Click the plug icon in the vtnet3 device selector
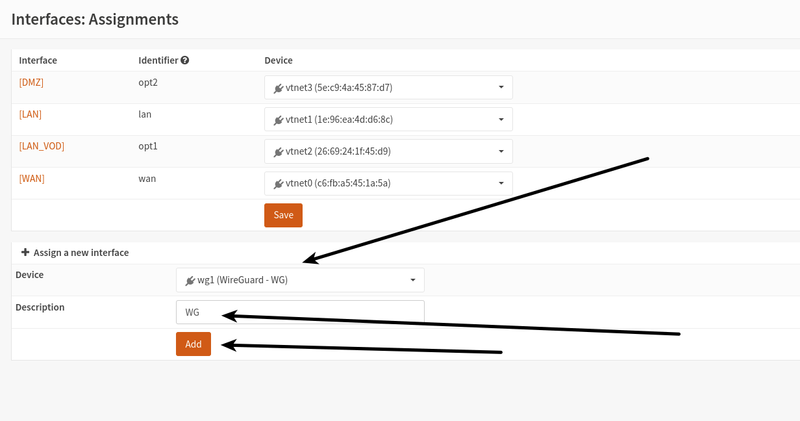Viewport: 800px width, 421px height. pos(281,88)
